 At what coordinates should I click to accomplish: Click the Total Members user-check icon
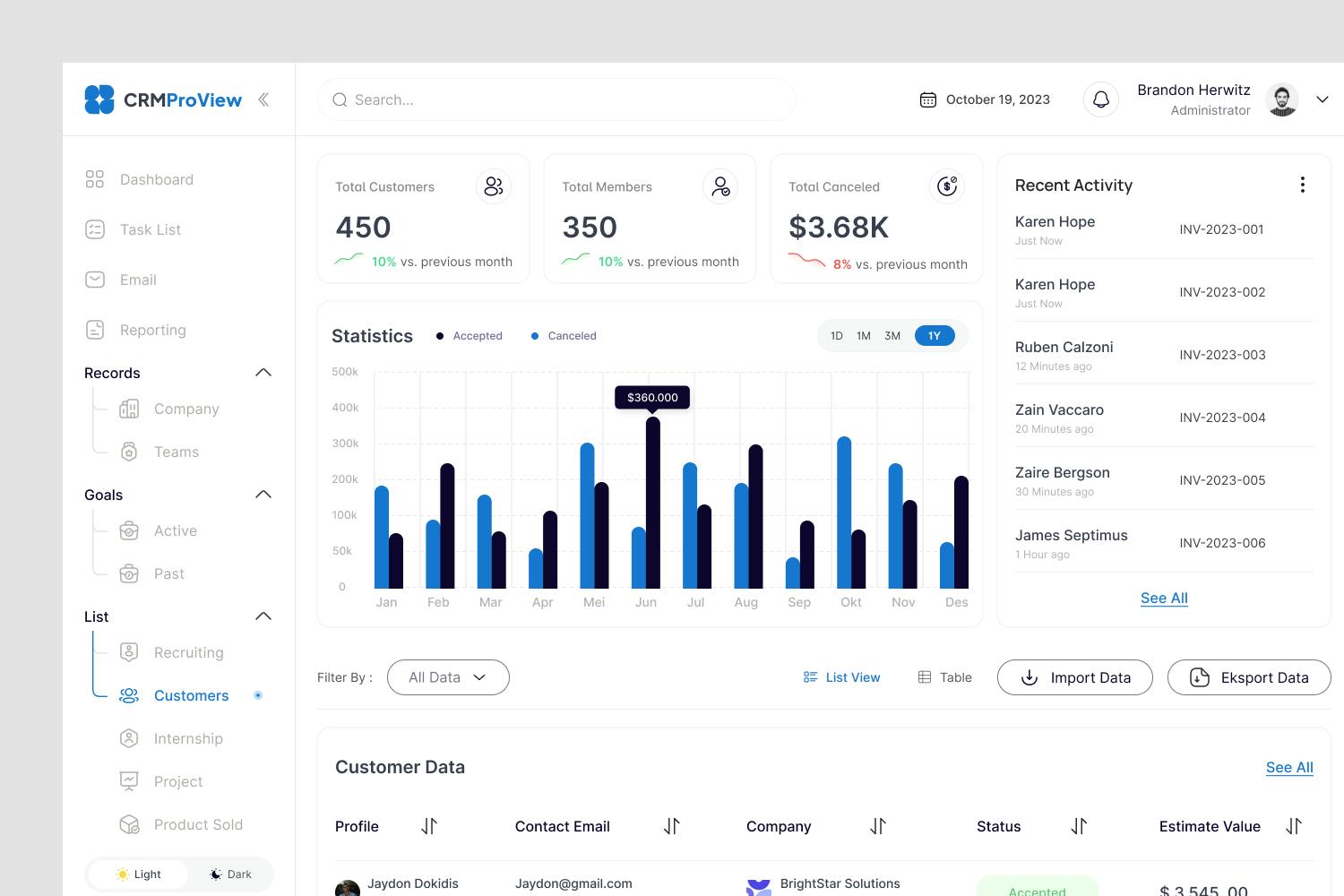(x=720, y=186)
